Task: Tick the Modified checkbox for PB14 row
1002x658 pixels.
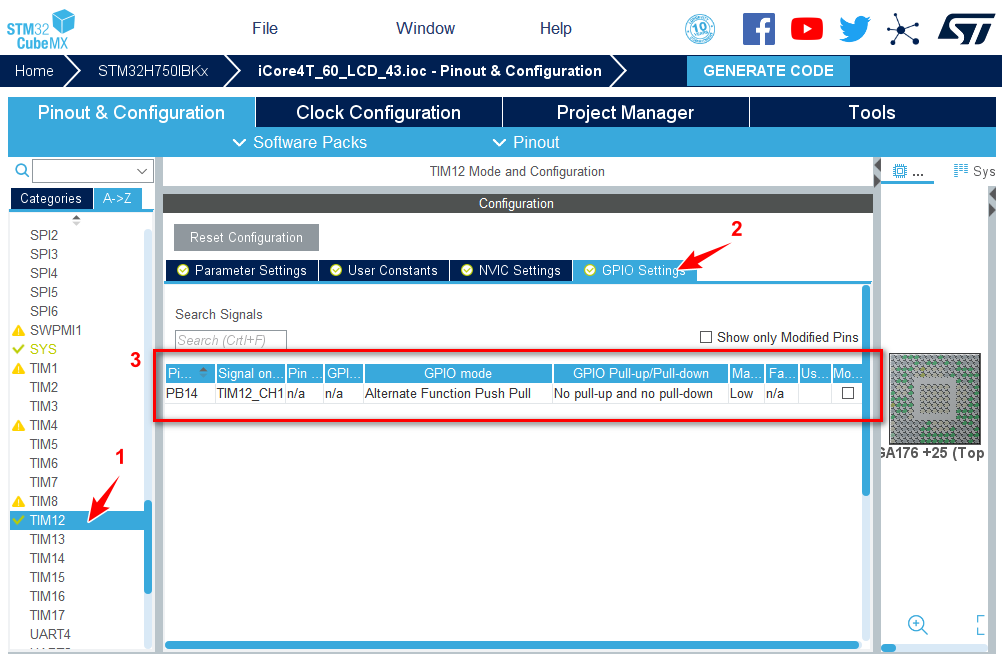Action: 848,394
